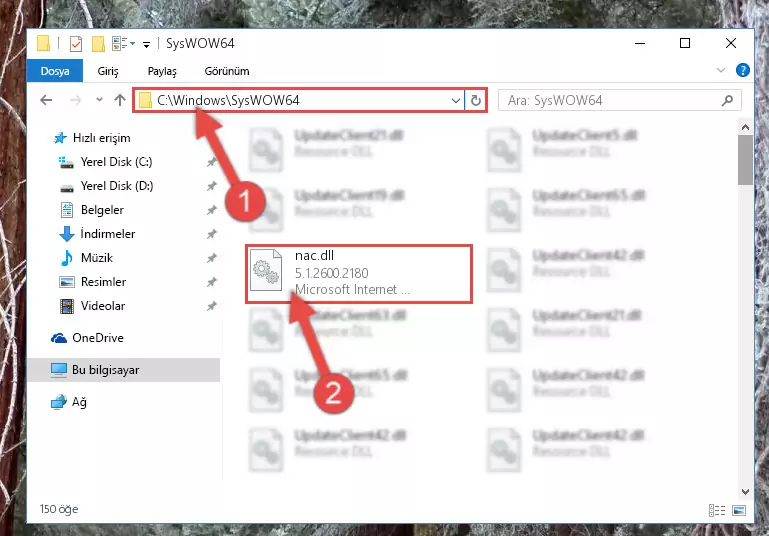Click the pin icon next to Yerel Disk (C:)
The width and height of the screenshot is (769, 536).
click(211, 162)
